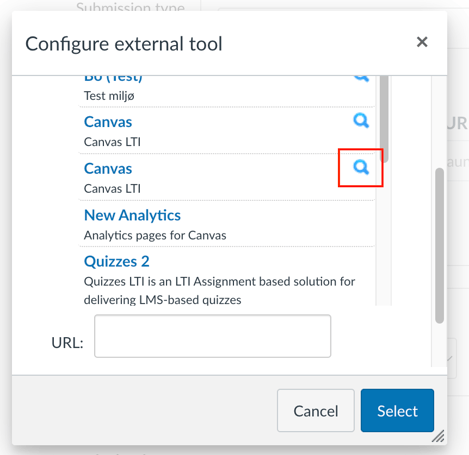
Task: Click the dialog's outer scrollbar thumb
Action: 440,246
